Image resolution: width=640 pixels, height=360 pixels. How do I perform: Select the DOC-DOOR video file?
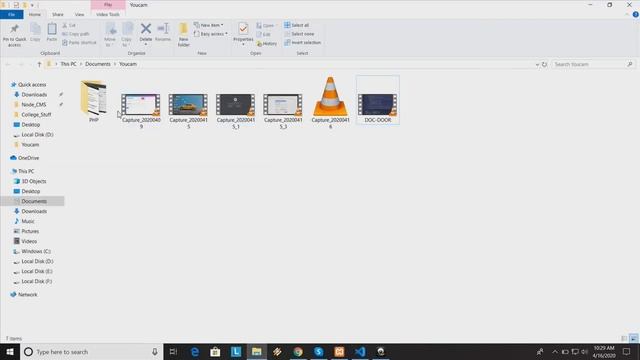[x=378, y=100]
